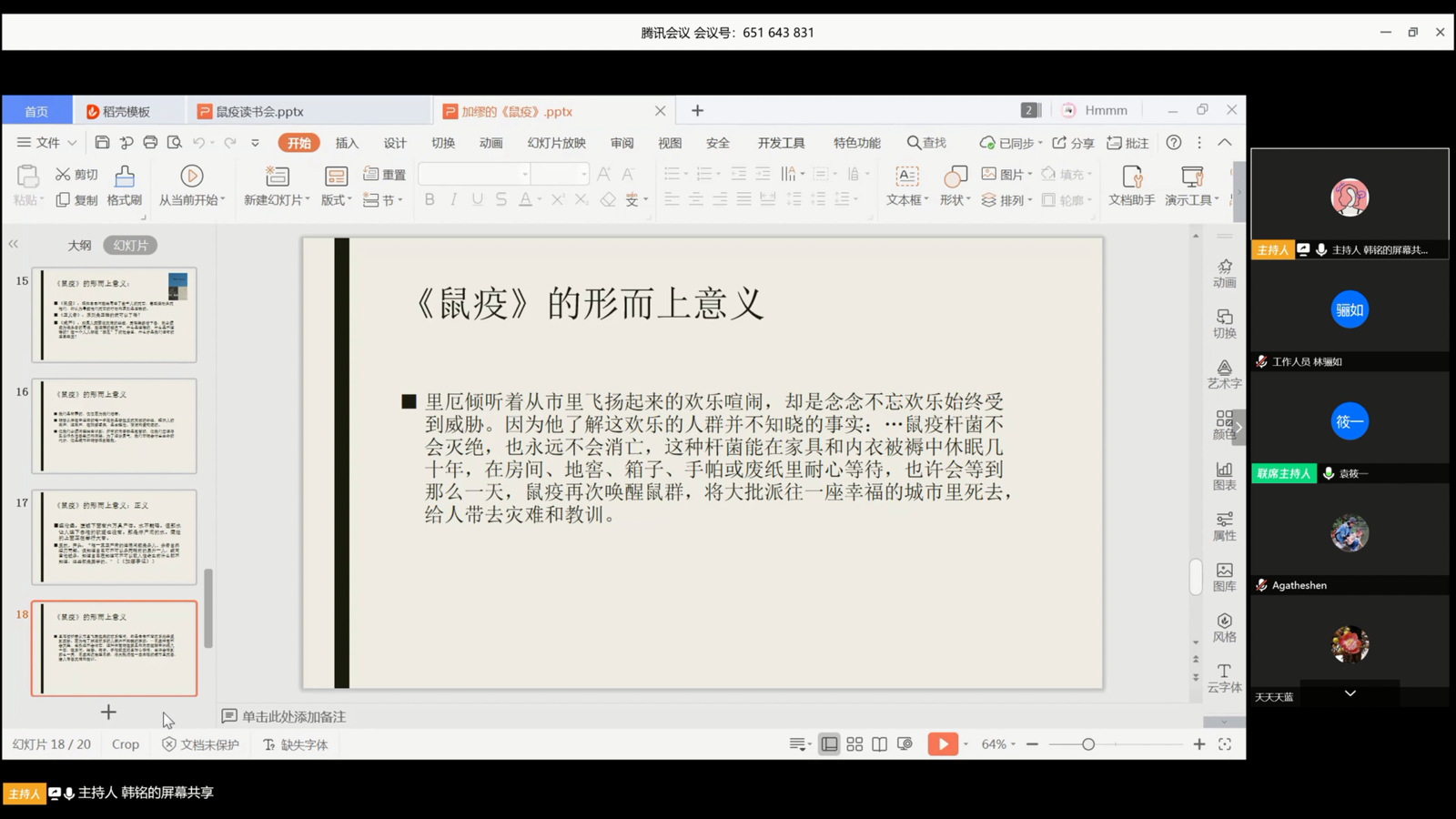Open the 艺术字 word art panel

pyautogui.click(x=1224, y=374)
